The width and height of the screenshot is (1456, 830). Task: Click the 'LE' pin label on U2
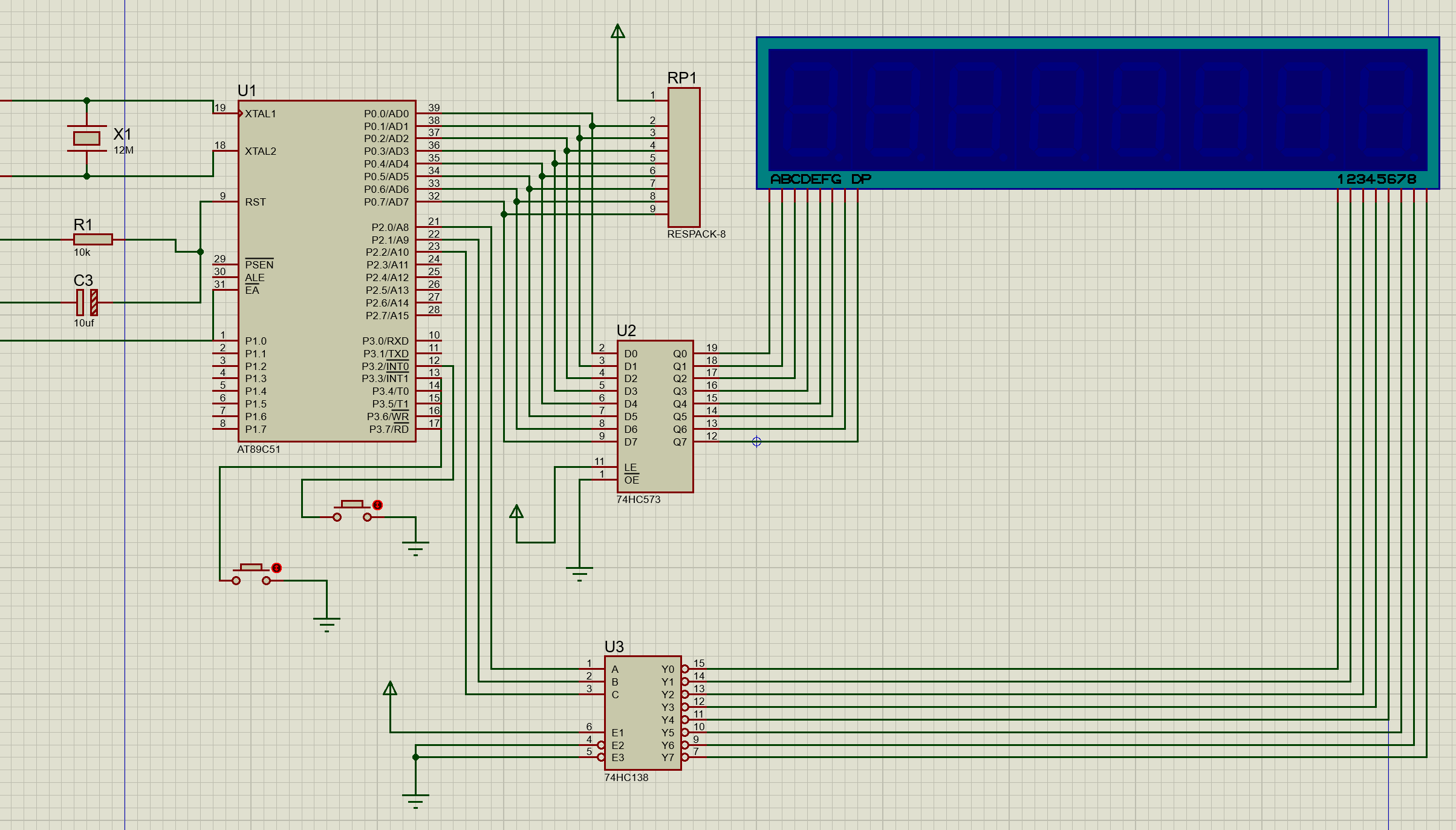click(631, 467)
